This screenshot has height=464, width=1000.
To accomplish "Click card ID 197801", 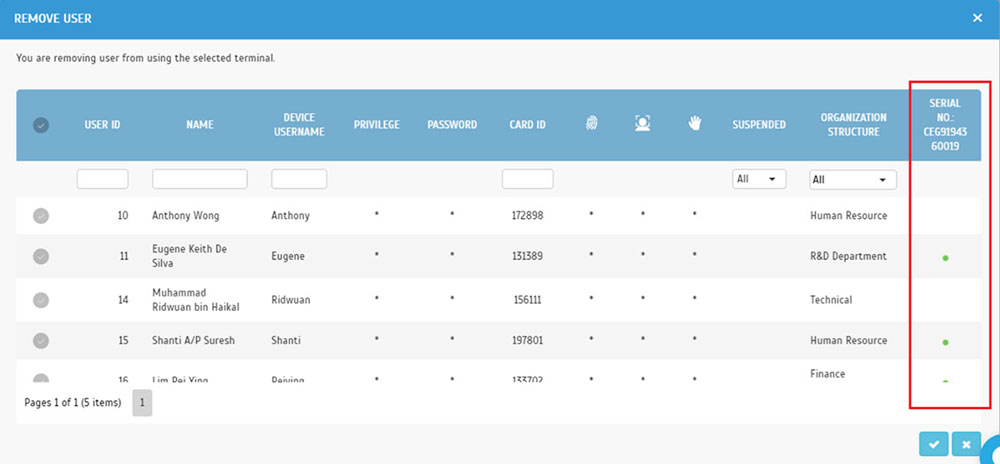I will coord(527,340).
